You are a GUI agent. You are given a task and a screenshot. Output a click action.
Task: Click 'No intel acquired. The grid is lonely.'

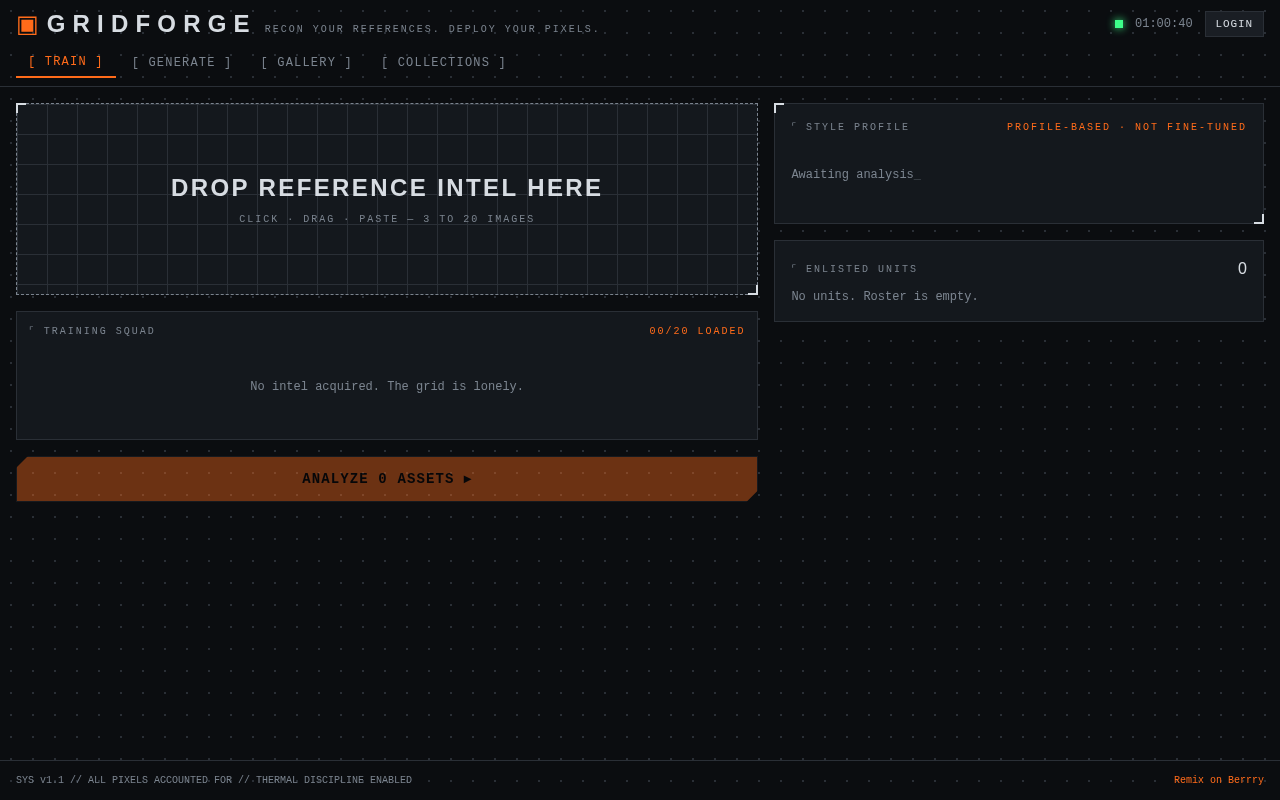click(387, 387)
